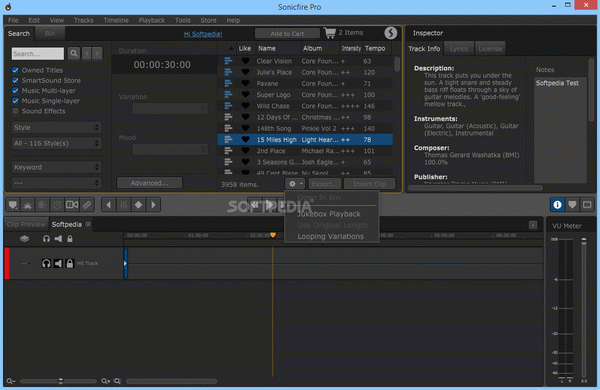
Task: Click the video camera toolbar icon
Action: (72, 205)
